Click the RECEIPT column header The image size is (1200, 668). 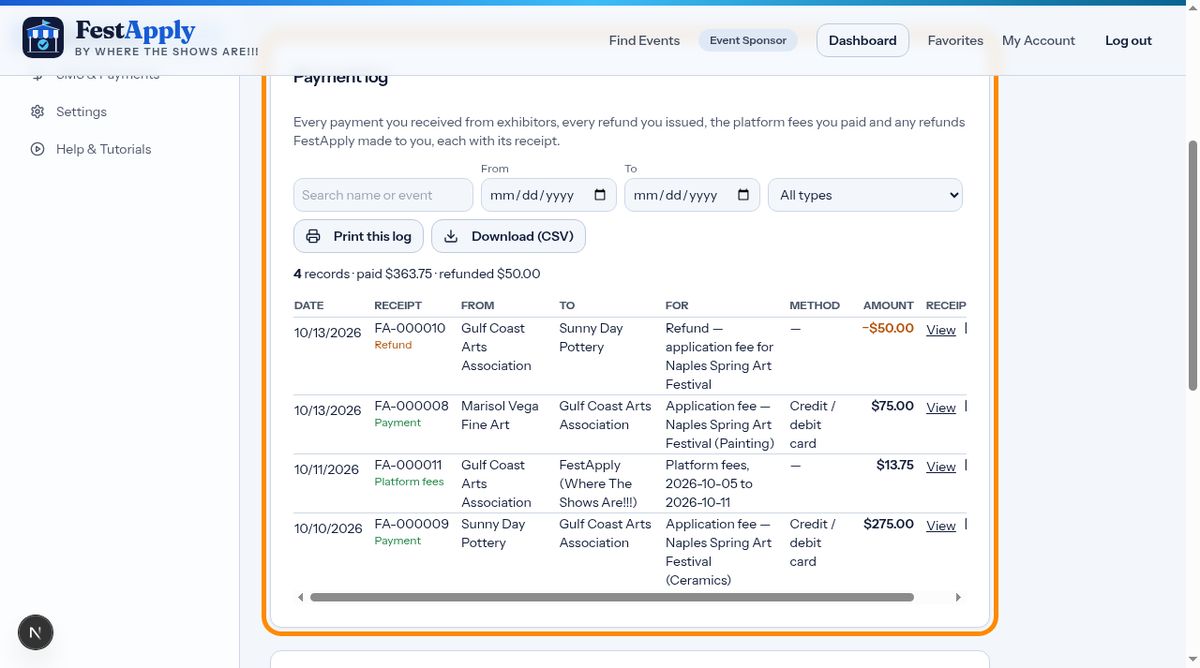pyautogui.click(x=398, y=305)
